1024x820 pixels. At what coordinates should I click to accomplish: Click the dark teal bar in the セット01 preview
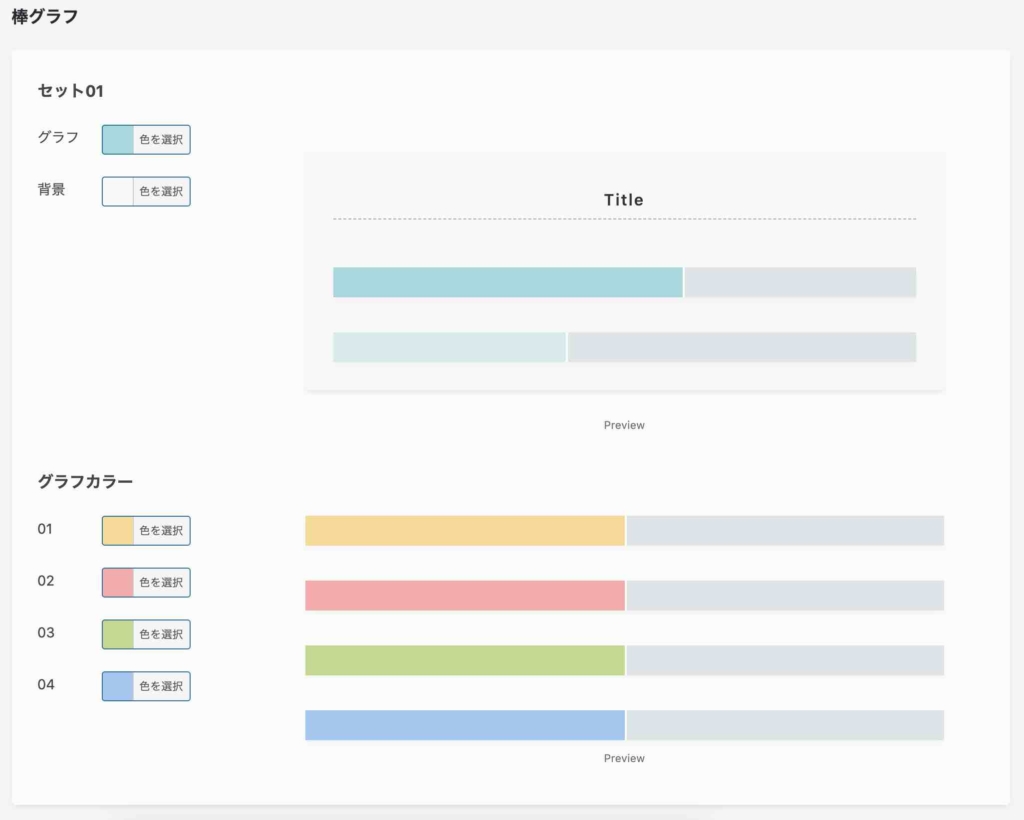point(507,283)
